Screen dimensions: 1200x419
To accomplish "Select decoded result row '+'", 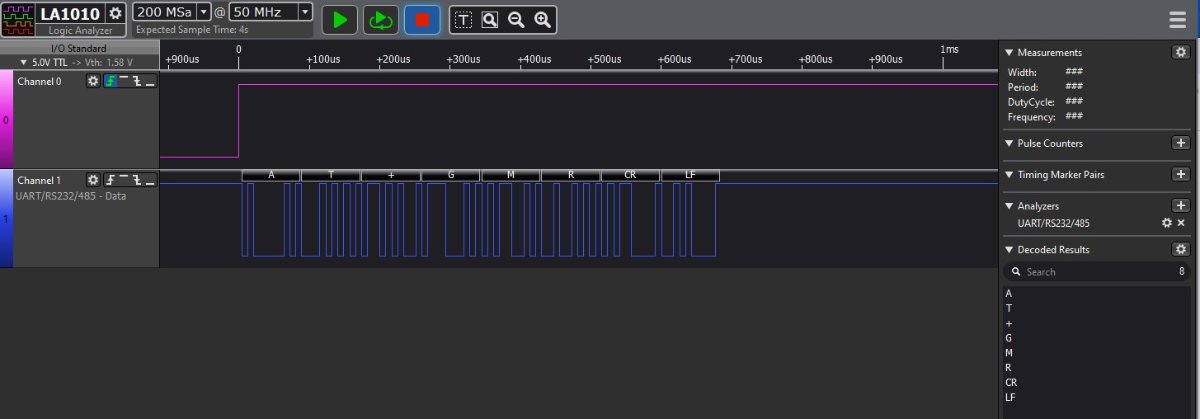I will coord(1098,323).
